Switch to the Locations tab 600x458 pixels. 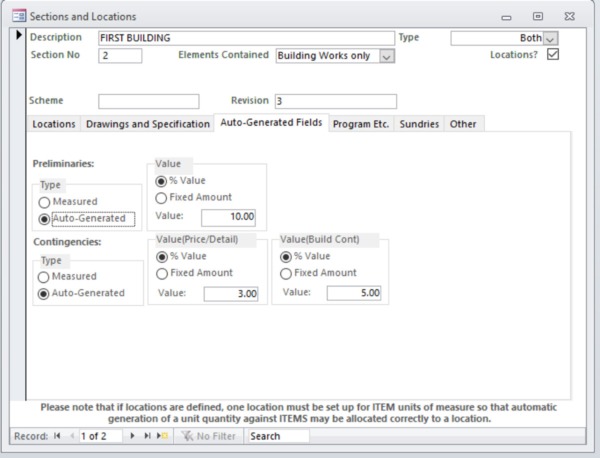click(54, 124)
